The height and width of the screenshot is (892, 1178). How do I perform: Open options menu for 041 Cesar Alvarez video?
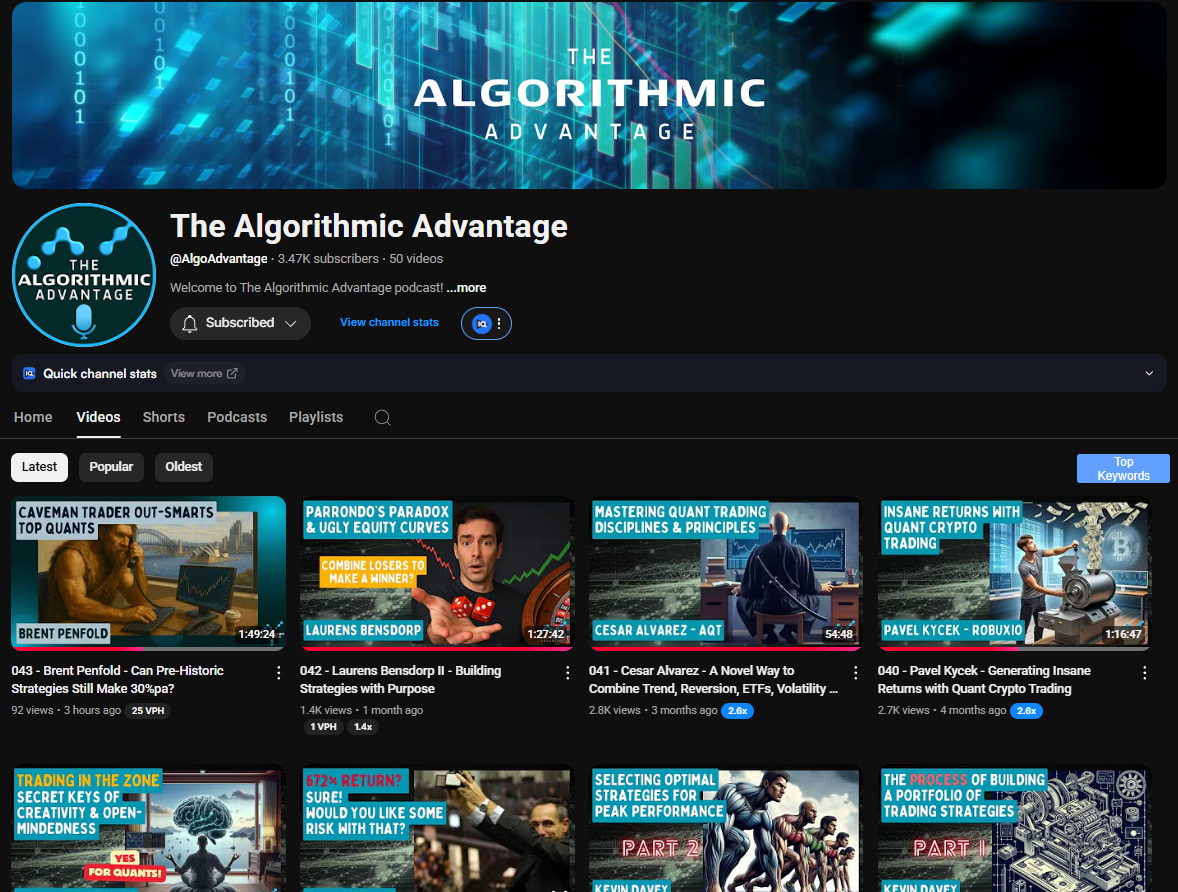[856, 673]
